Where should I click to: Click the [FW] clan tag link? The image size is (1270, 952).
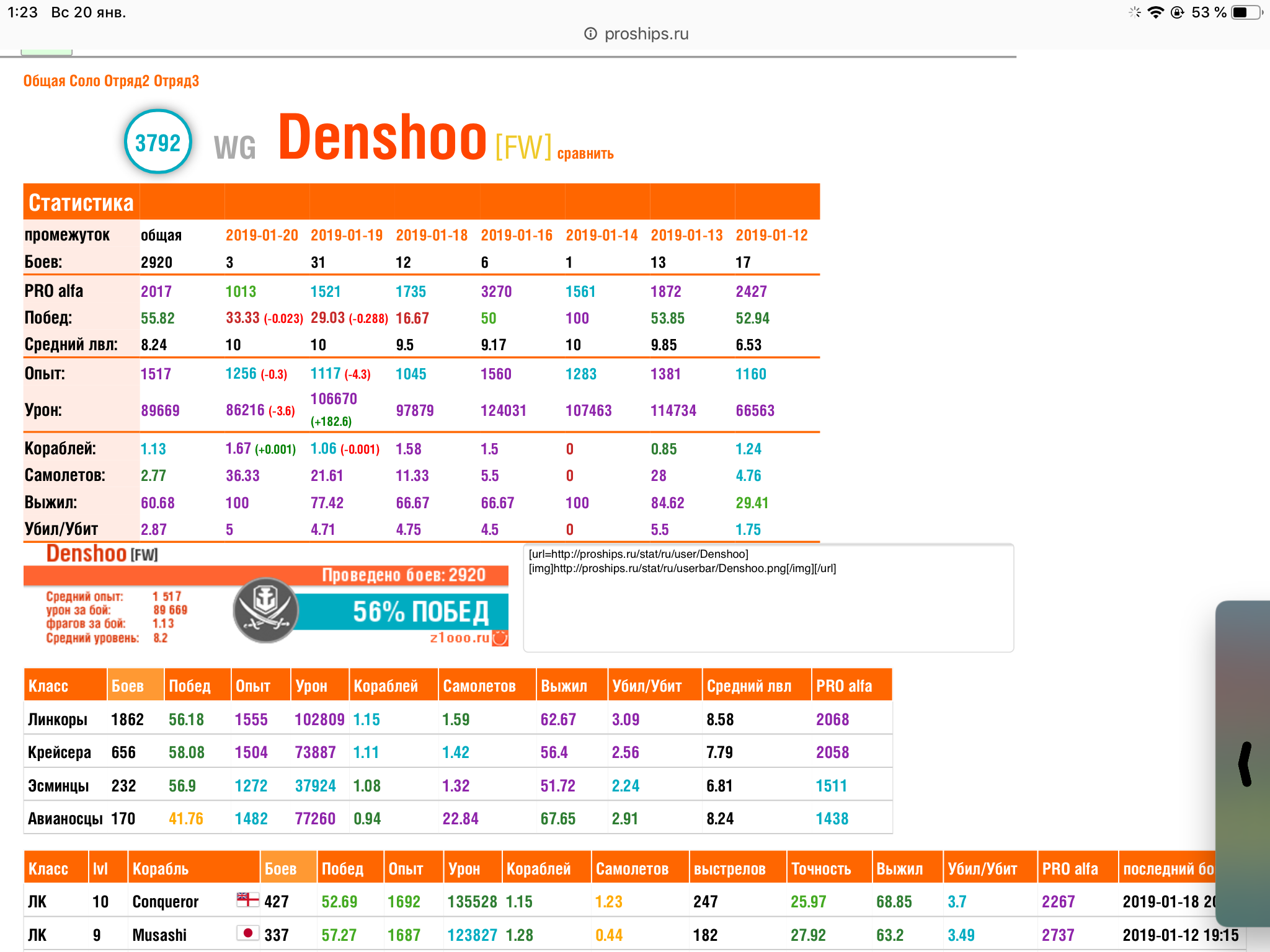pyautogui.click(x=523, y=147)
